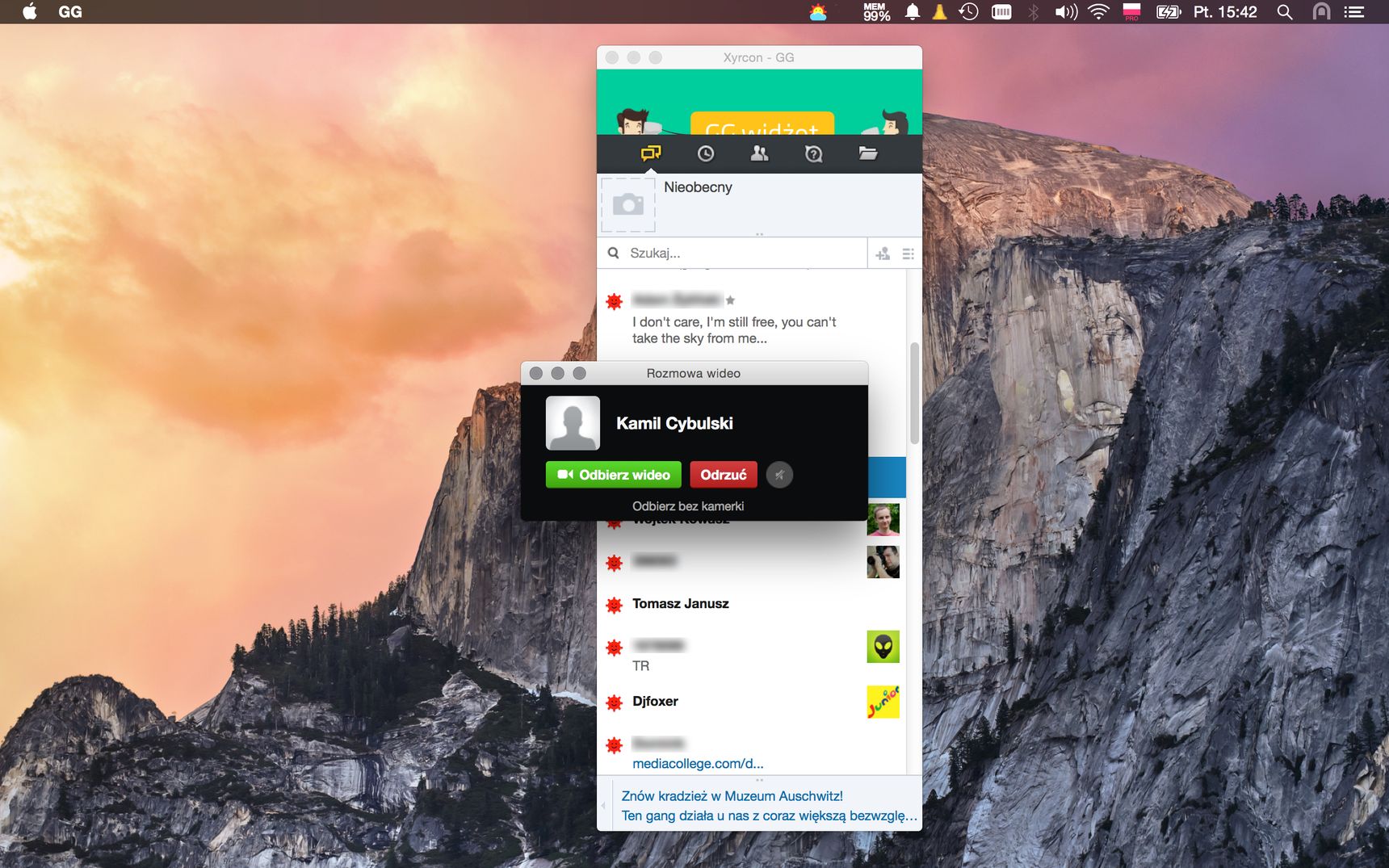Open the Auschwitz museum news headline
Image resolution: width=1389 pixels, height=868 pixels.
coord(732,796)
